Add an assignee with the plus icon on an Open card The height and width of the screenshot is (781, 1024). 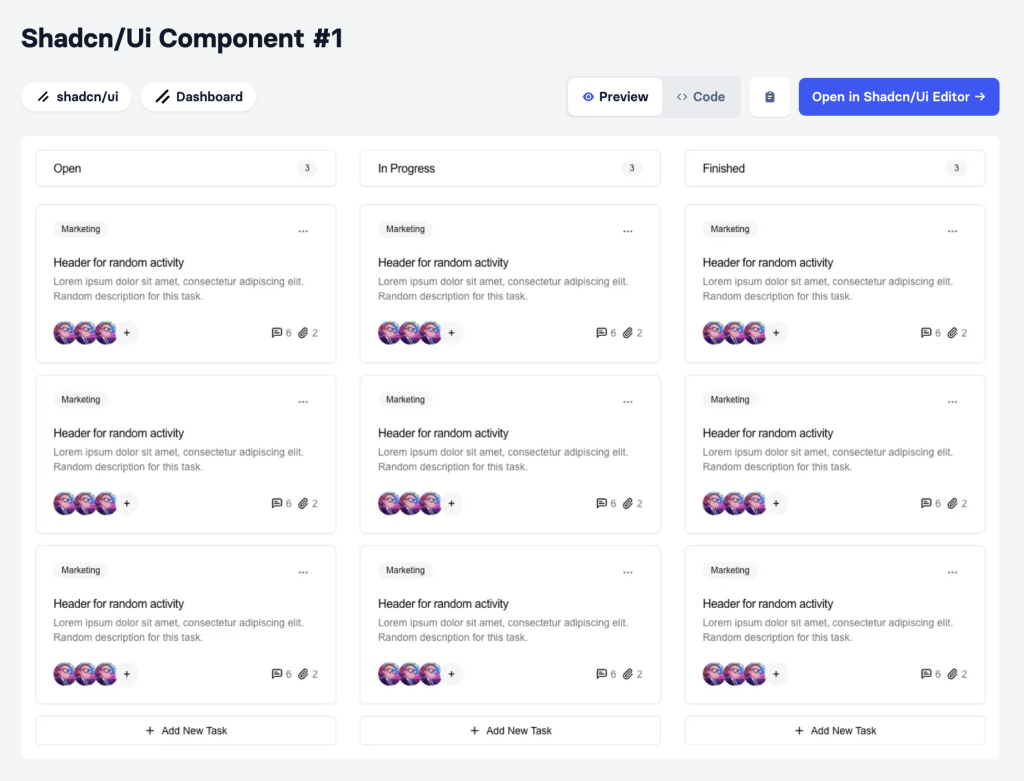click(x=126, y=333)
